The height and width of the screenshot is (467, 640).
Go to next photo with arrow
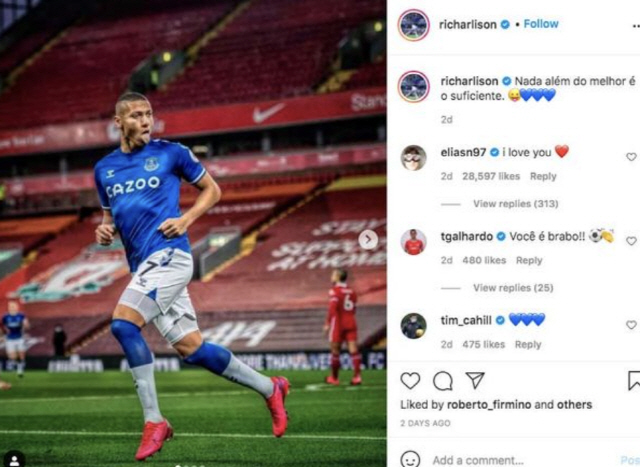[x=368, y=240]
